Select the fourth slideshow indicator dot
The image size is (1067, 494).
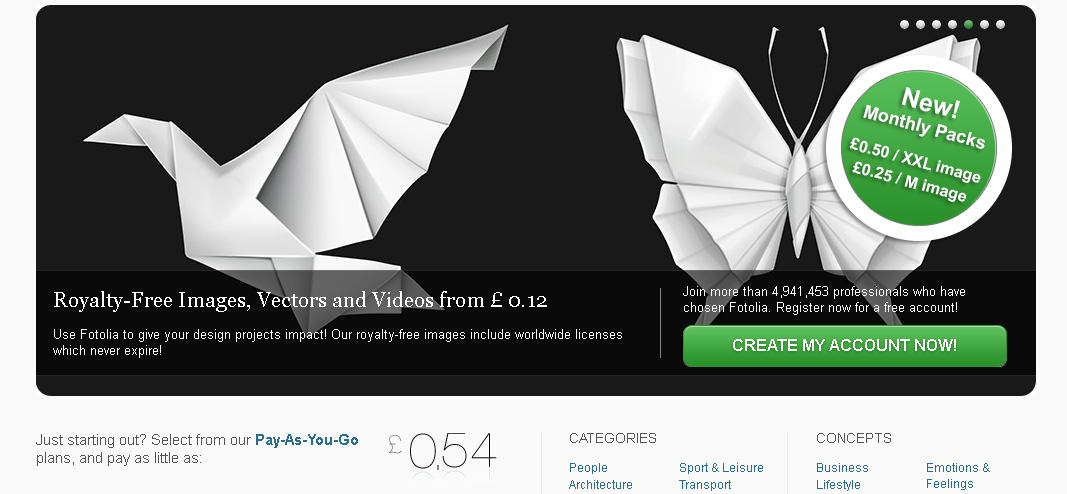pyautogui.click(x=952, y=24)
